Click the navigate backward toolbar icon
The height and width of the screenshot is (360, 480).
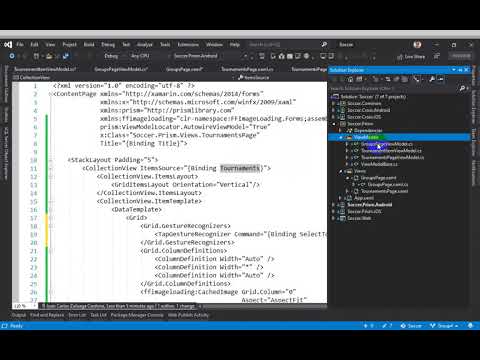pyautogui.click(x=12, y=56)
